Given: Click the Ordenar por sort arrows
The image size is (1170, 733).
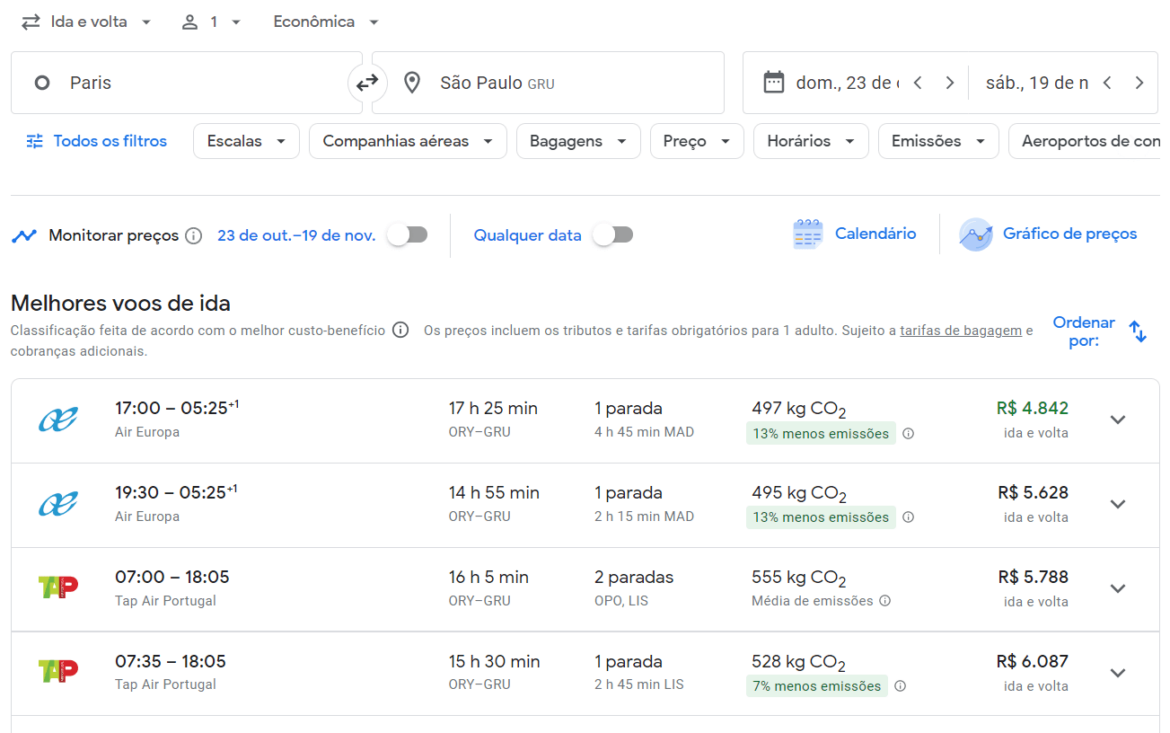Looking at the screenshot, I should 1138,331.
